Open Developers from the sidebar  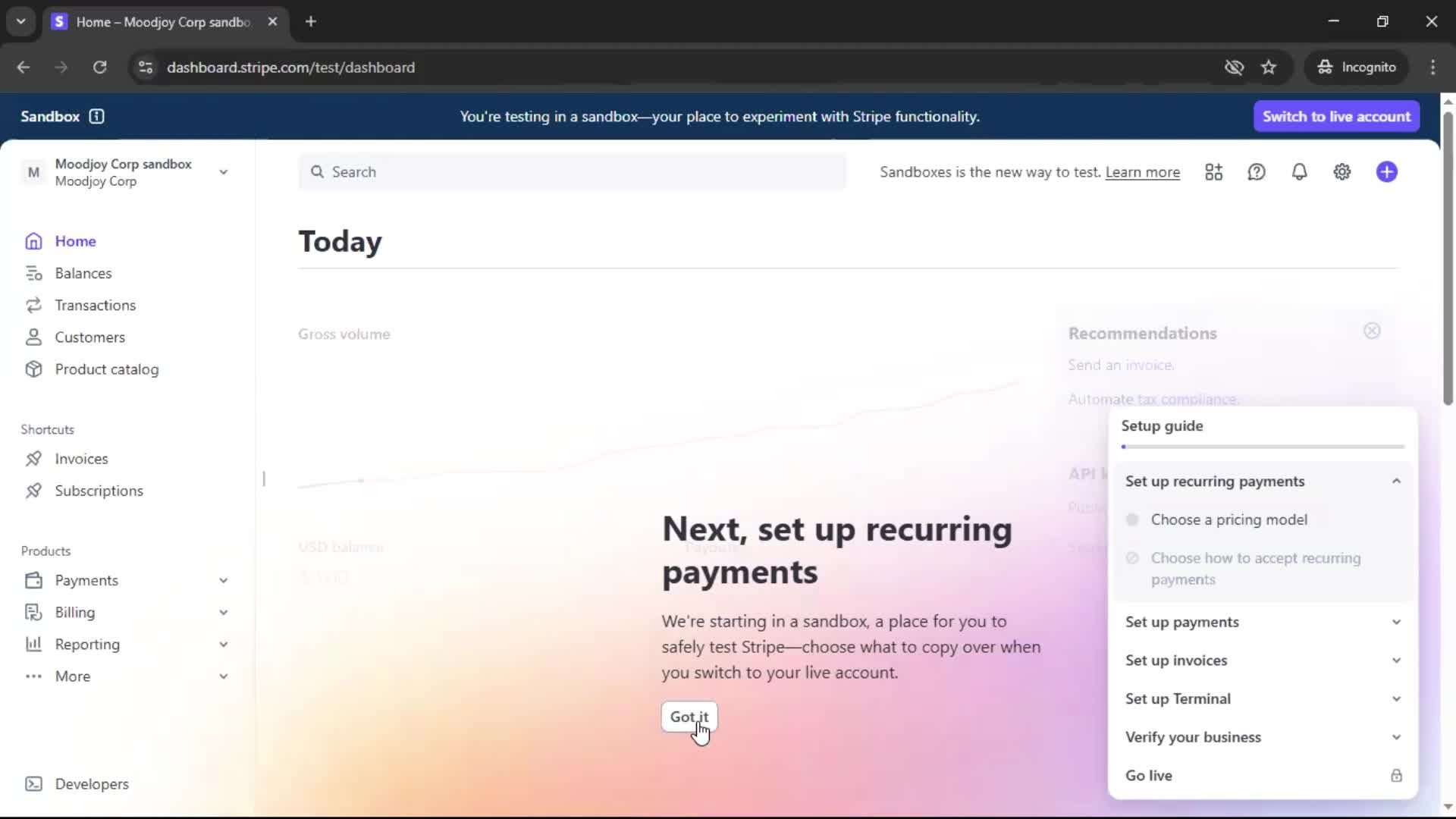(x=91, y=783)
